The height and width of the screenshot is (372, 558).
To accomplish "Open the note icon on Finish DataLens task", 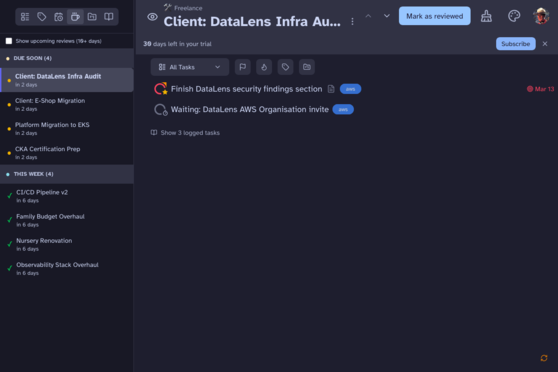I will [x=331, y=89].
